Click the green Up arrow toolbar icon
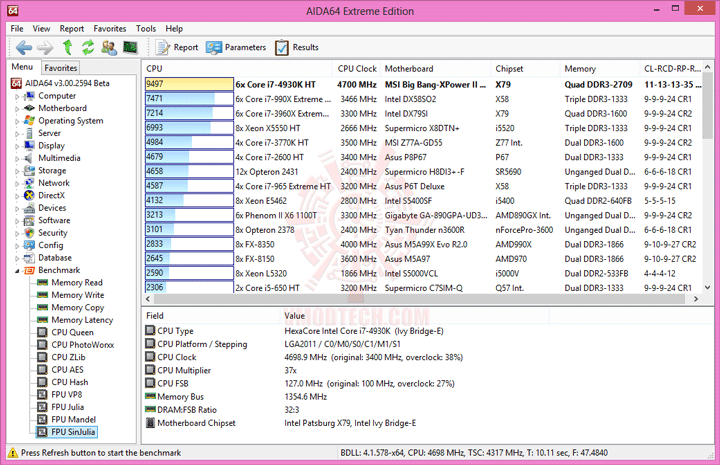720x465 pixels. coord(68,47)
